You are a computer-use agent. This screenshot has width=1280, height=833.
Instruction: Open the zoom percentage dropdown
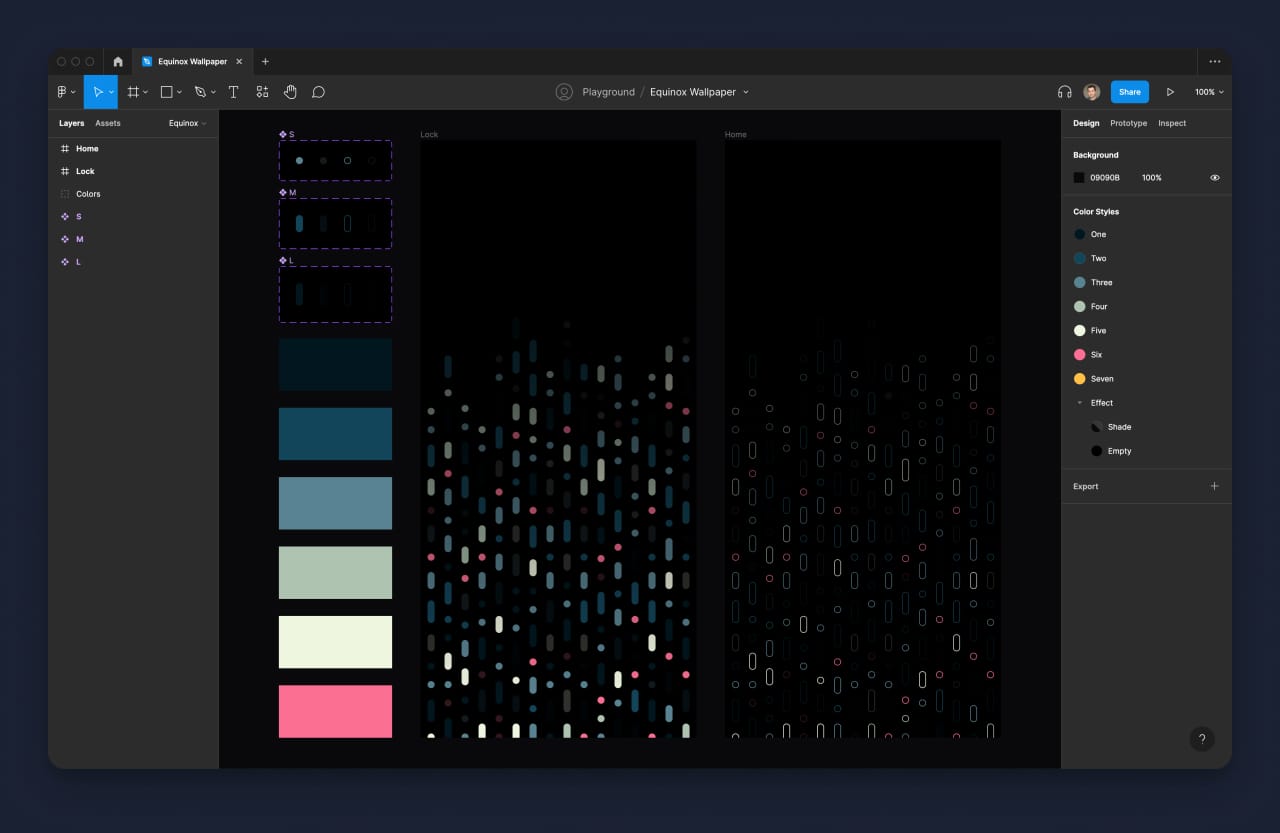pyautogui.click(x=1207, y=91)
